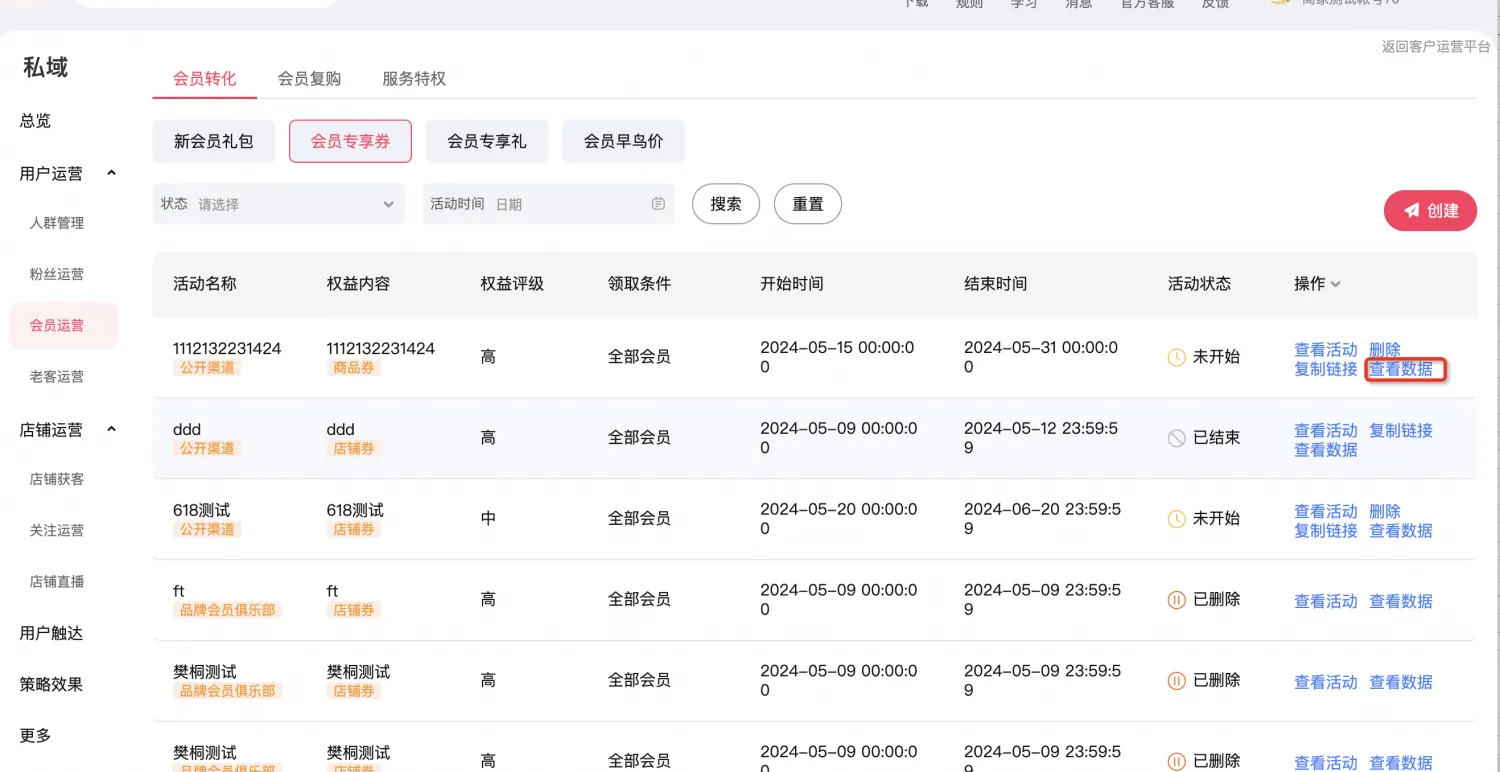Select the 会员早鸟价 sub-tab

pyautogui.click(x=623, y=142)
